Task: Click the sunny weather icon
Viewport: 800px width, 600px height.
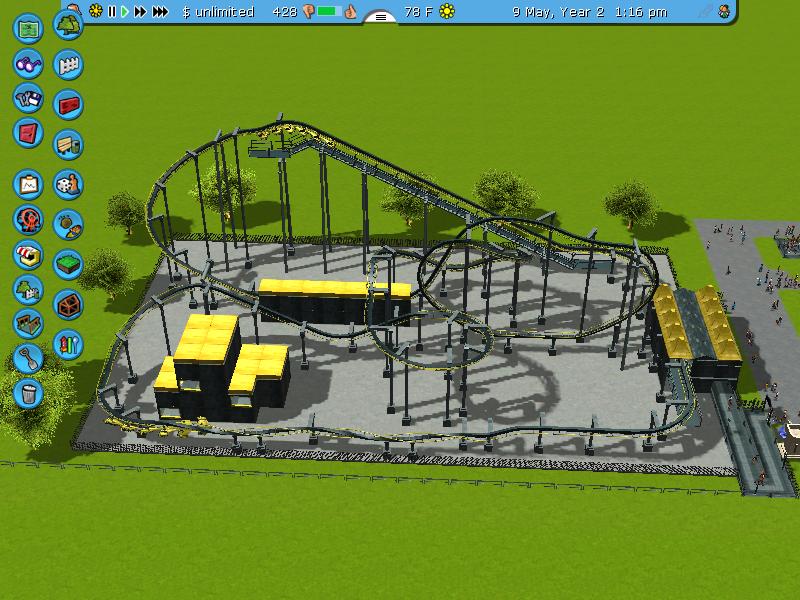Action: tap(447, 11)
